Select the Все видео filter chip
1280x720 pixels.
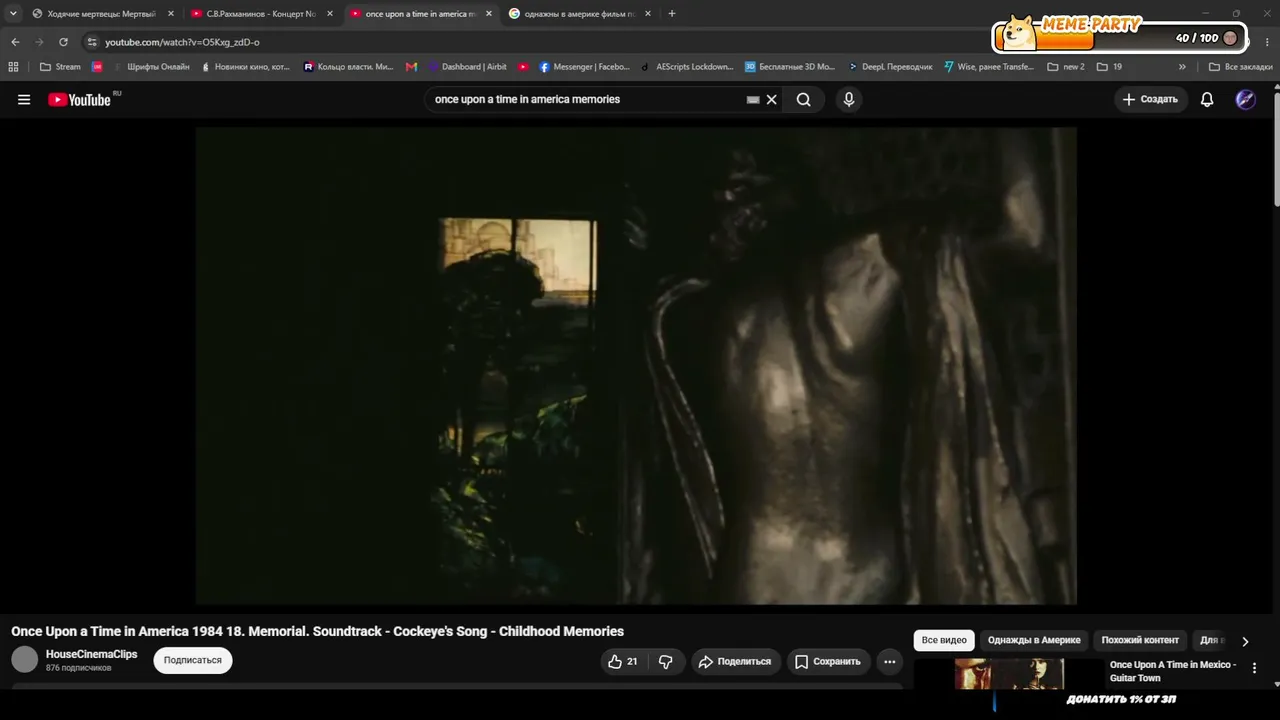coord(944,640)
